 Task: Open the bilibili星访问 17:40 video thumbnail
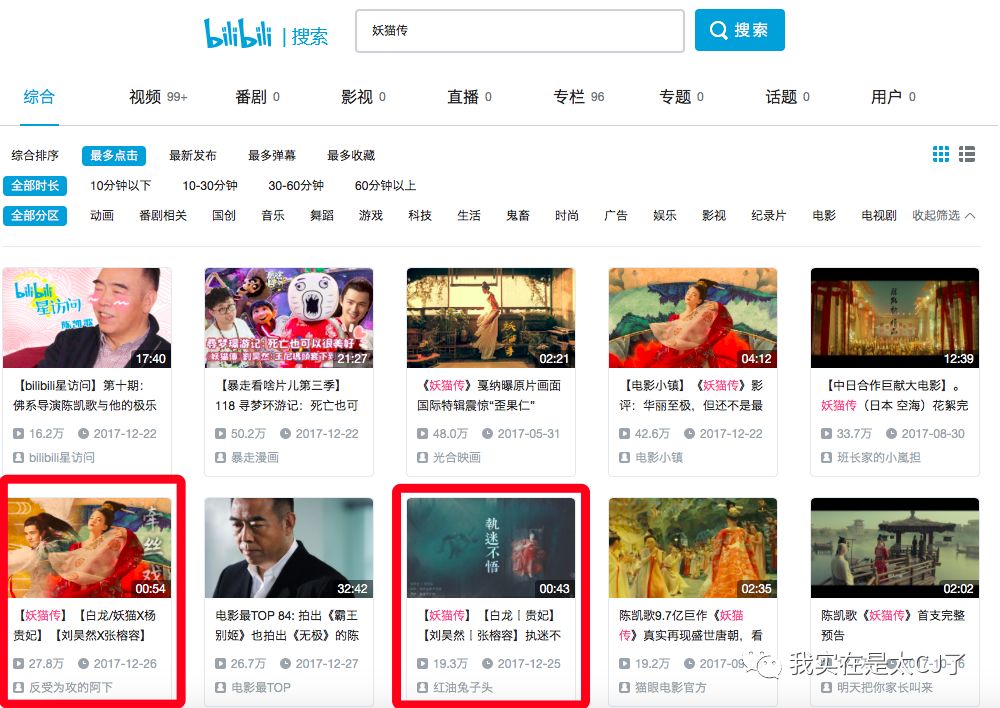(87, 318)
